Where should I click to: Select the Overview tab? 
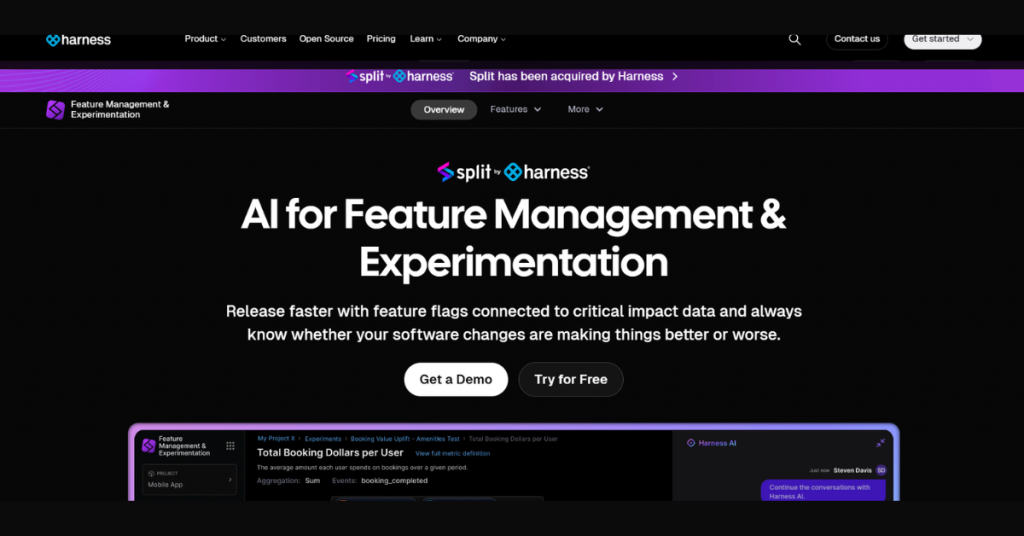click(443, 110)
